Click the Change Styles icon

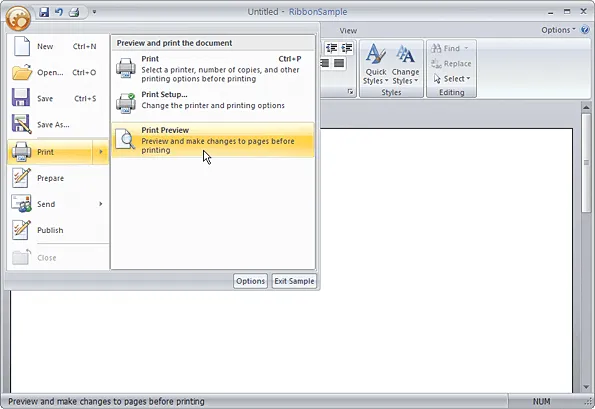(x=405, y=64)
